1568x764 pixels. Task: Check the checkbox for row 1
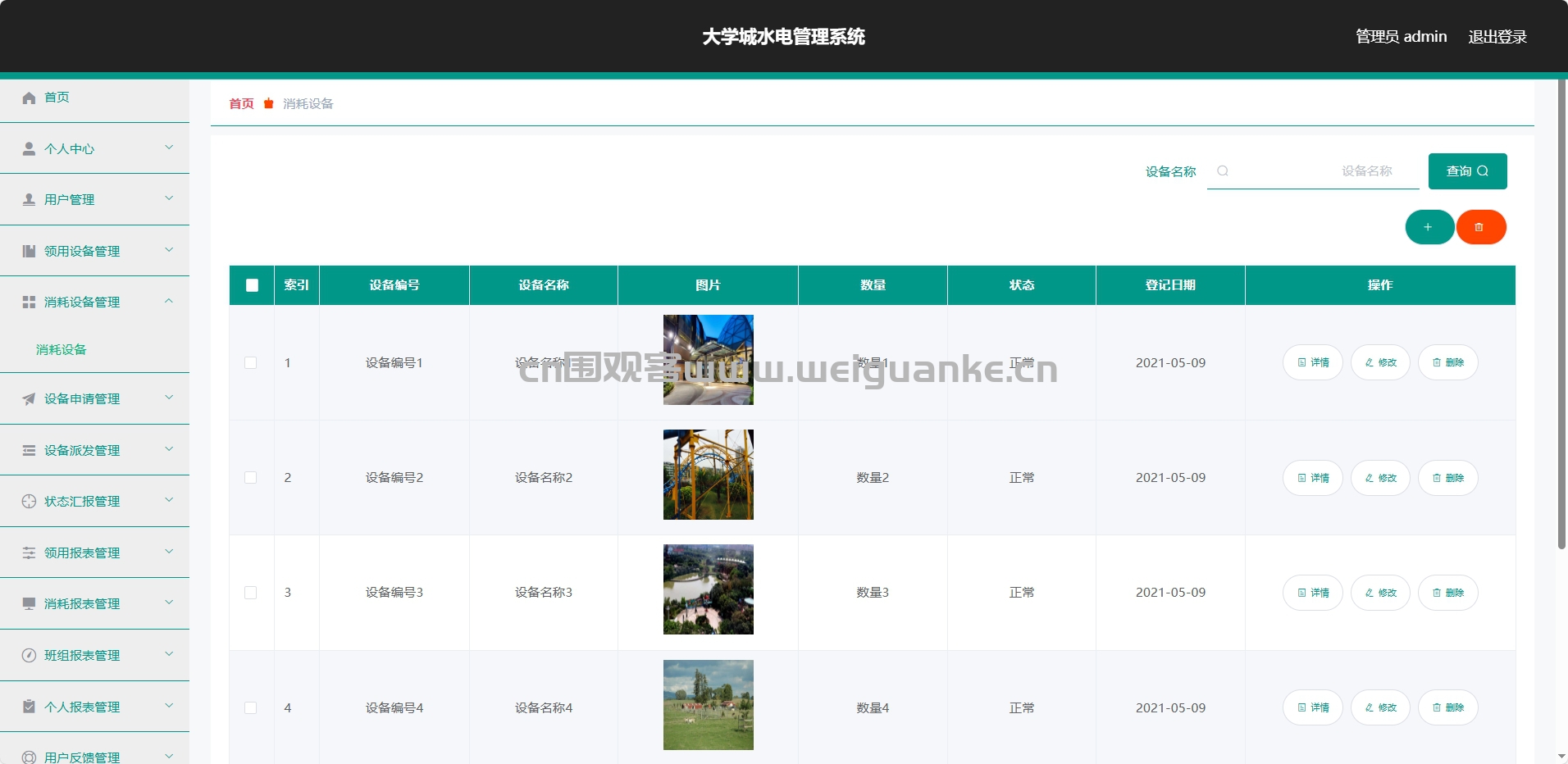pos(251,362)
